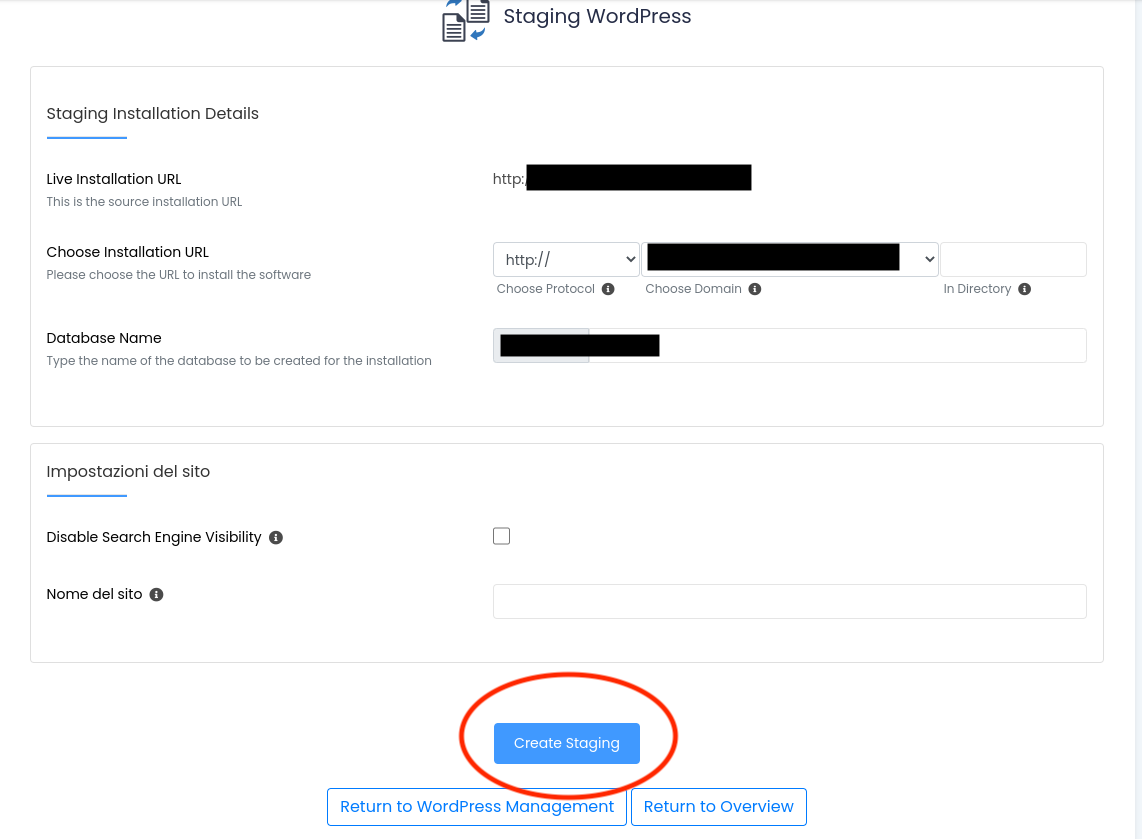Enable the Disable Search Engine Visibility checkbox
This screenshot has height=839, width=1142.
[x=501, y=536]
